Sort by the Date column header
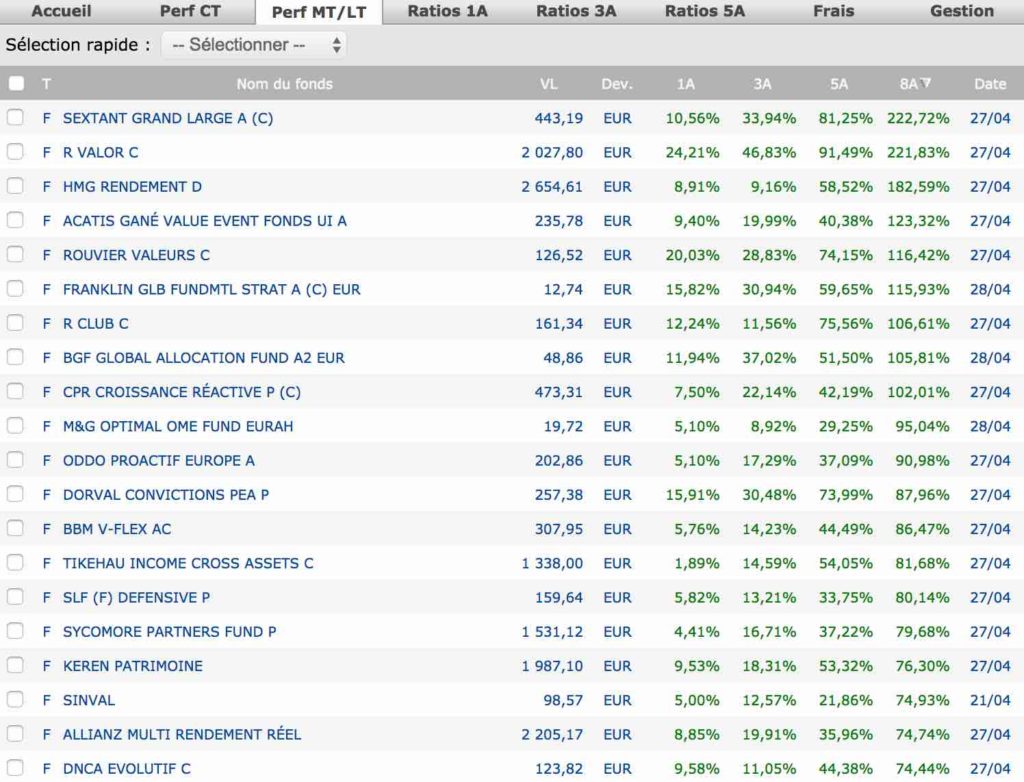 coord(990,84)
